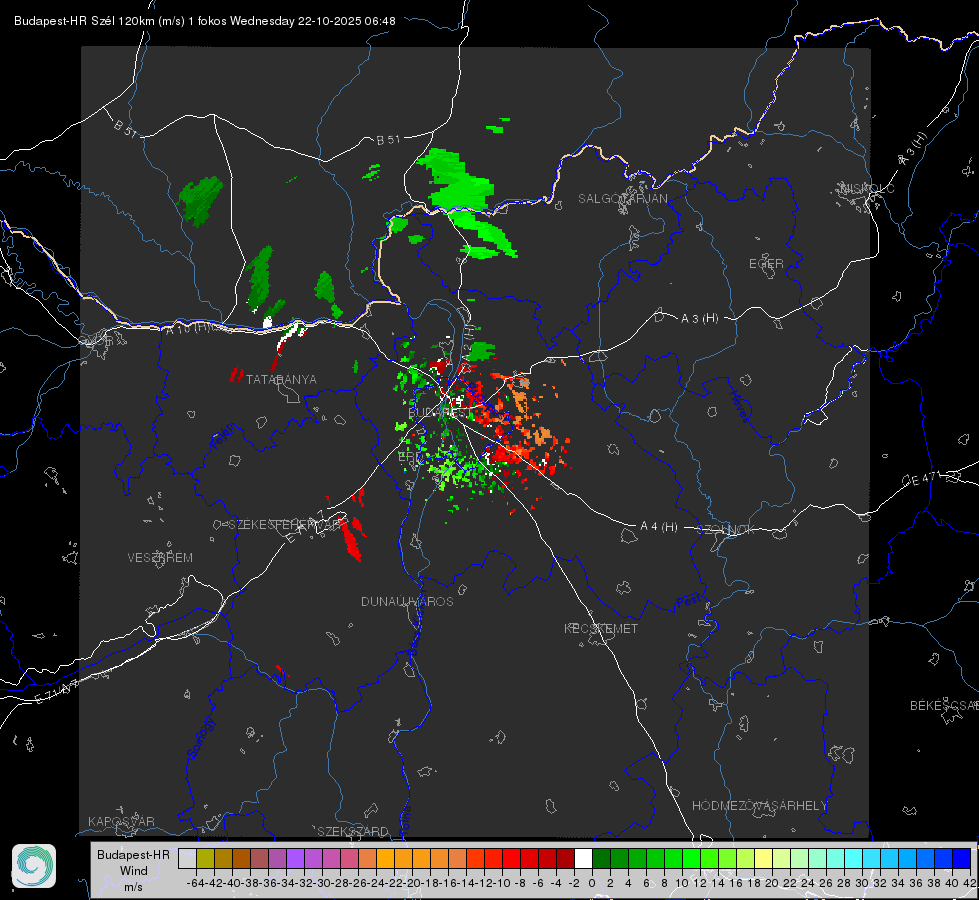Click the blue Somogy county label
The image size is (979, 900).
200,738
